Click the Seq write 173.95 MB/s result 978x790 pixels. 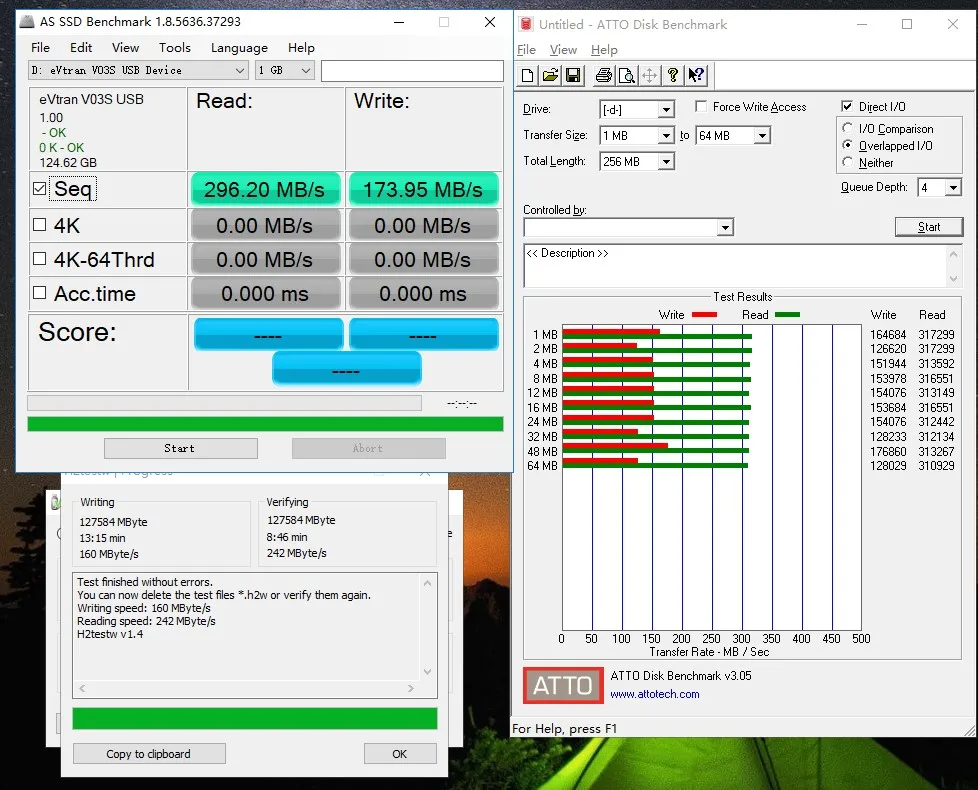coord(424,189)
